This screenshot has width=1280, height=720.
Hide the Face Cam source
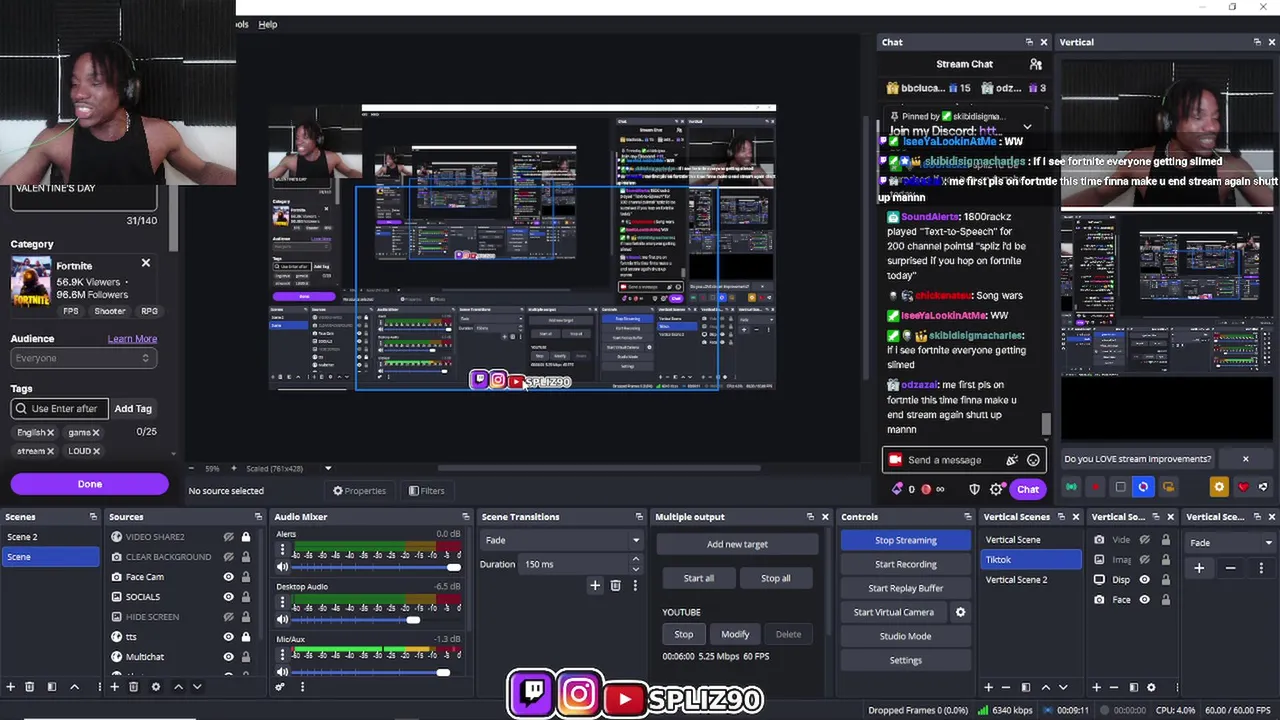point(228,577)
